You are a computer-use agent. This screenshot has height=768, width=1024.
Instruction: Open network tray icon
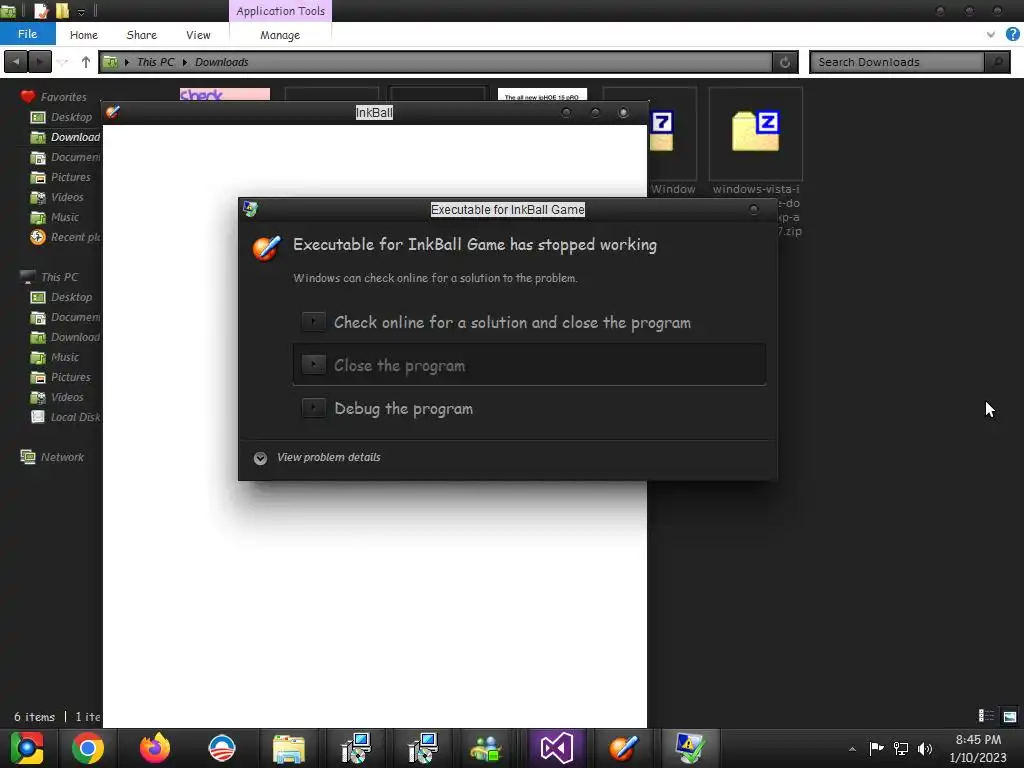point(901,748)
